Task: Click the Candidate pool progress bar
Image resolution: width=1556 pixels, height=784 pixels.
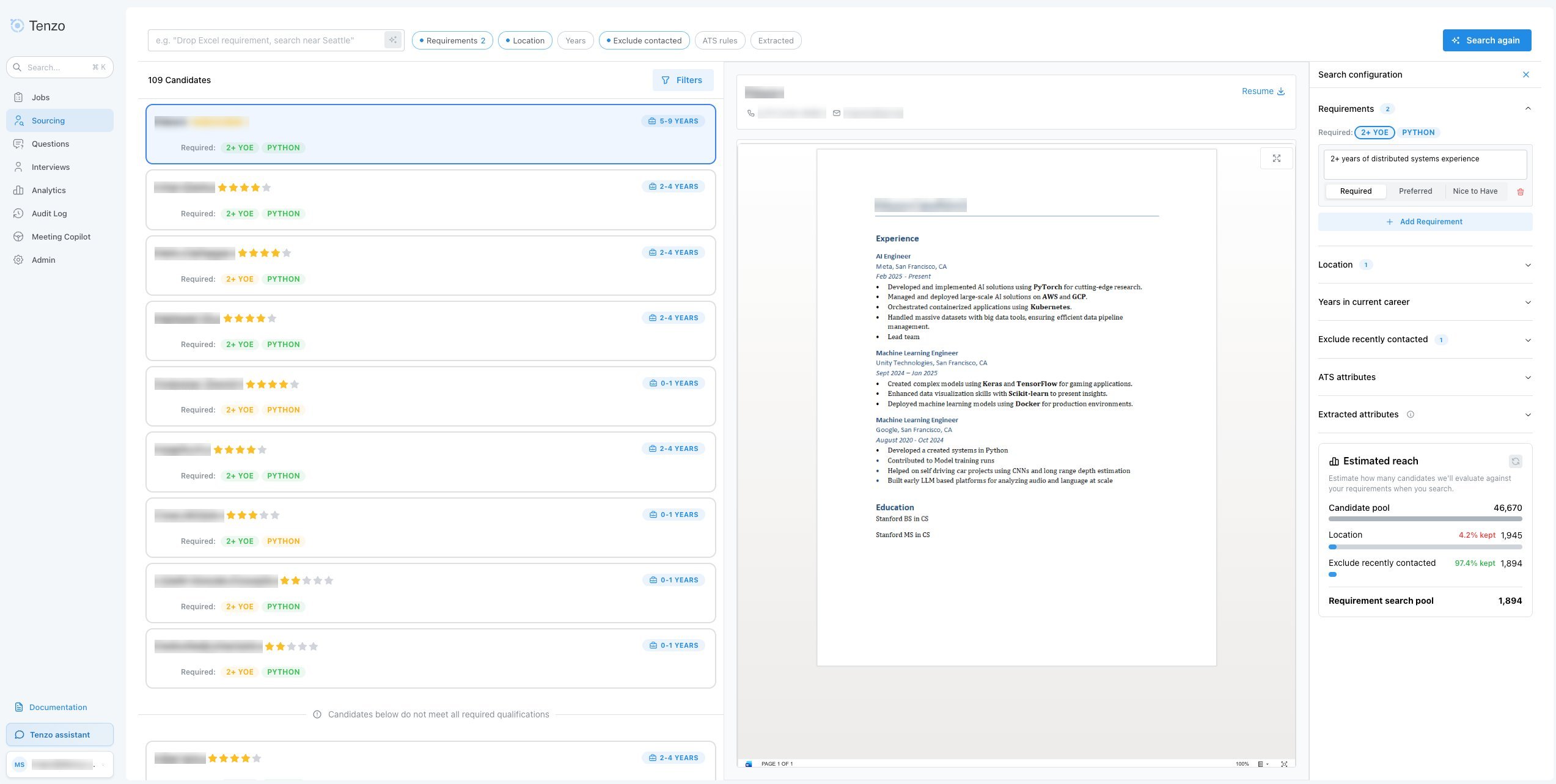Action: pyautogui.click(x=1425, y=519)
